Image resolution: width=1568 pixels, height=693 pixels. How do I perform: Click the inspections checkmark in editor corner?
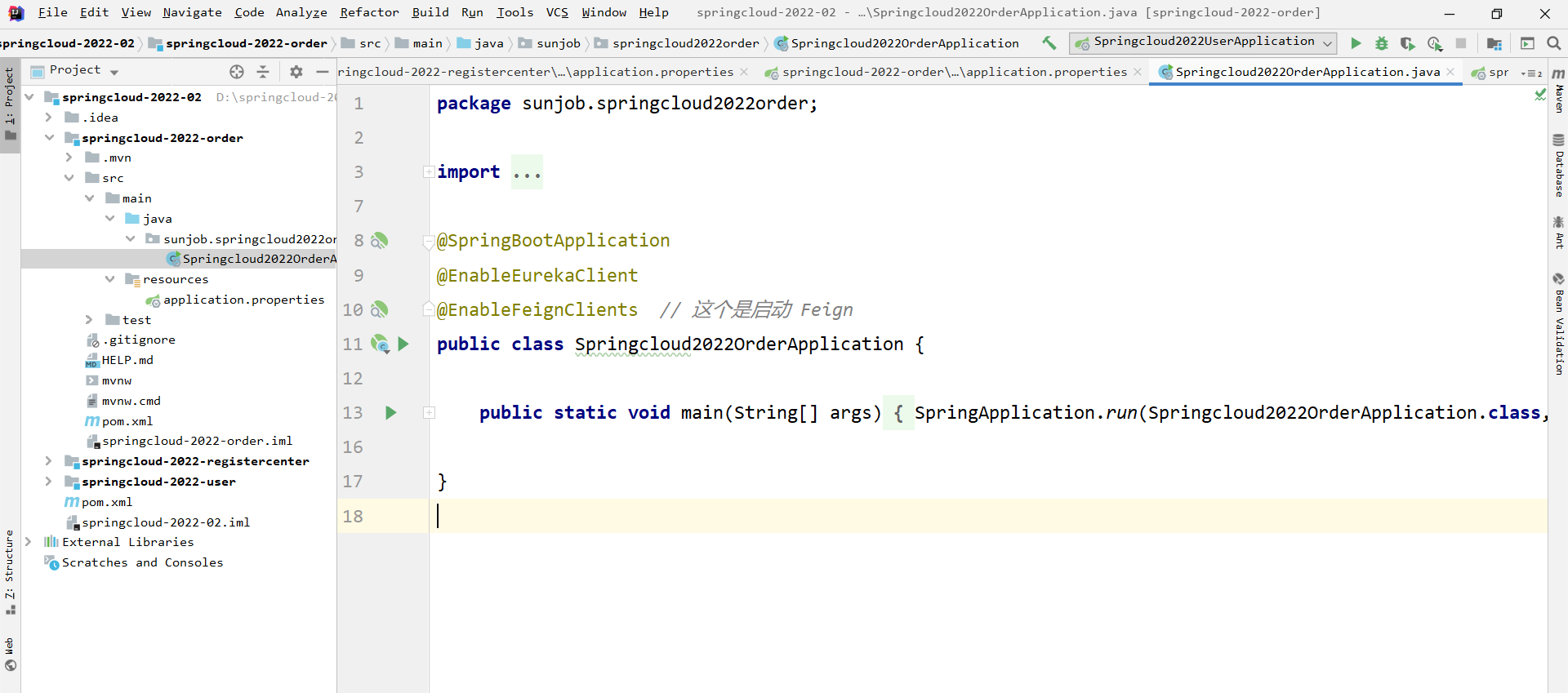click(x=1540, y=96)
